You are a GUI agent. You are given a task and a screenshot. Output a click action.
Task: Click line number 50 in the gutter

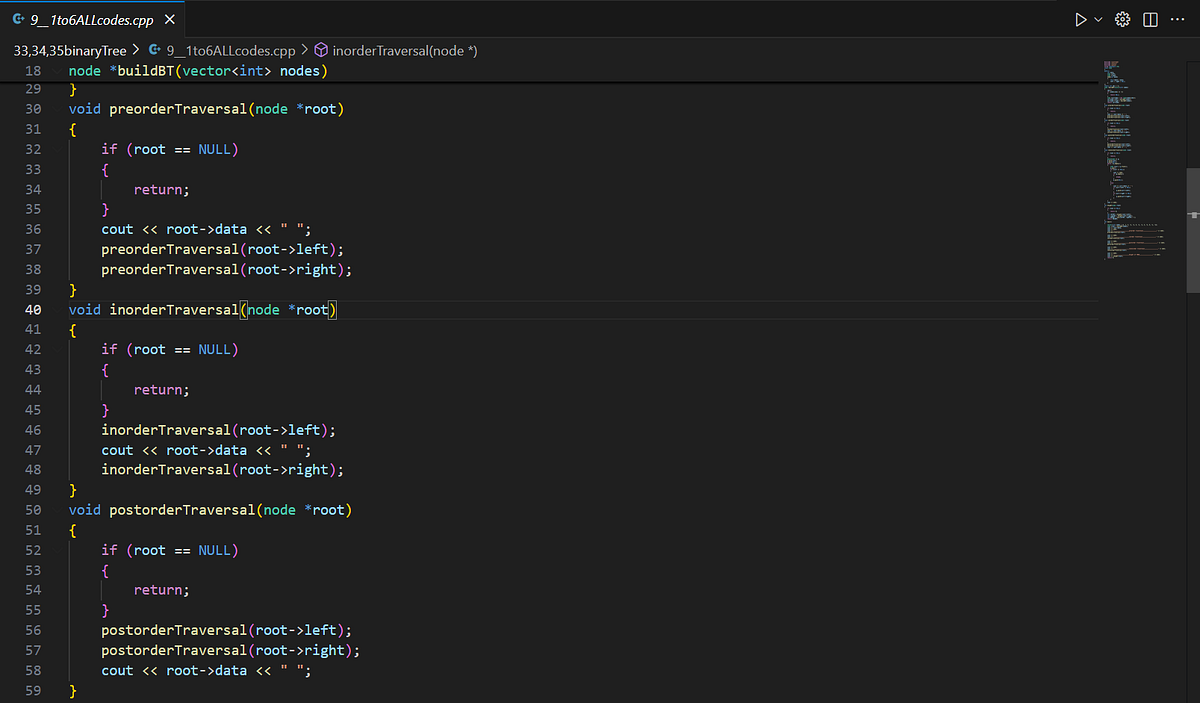pyautogui.click(x=32, y=510)
